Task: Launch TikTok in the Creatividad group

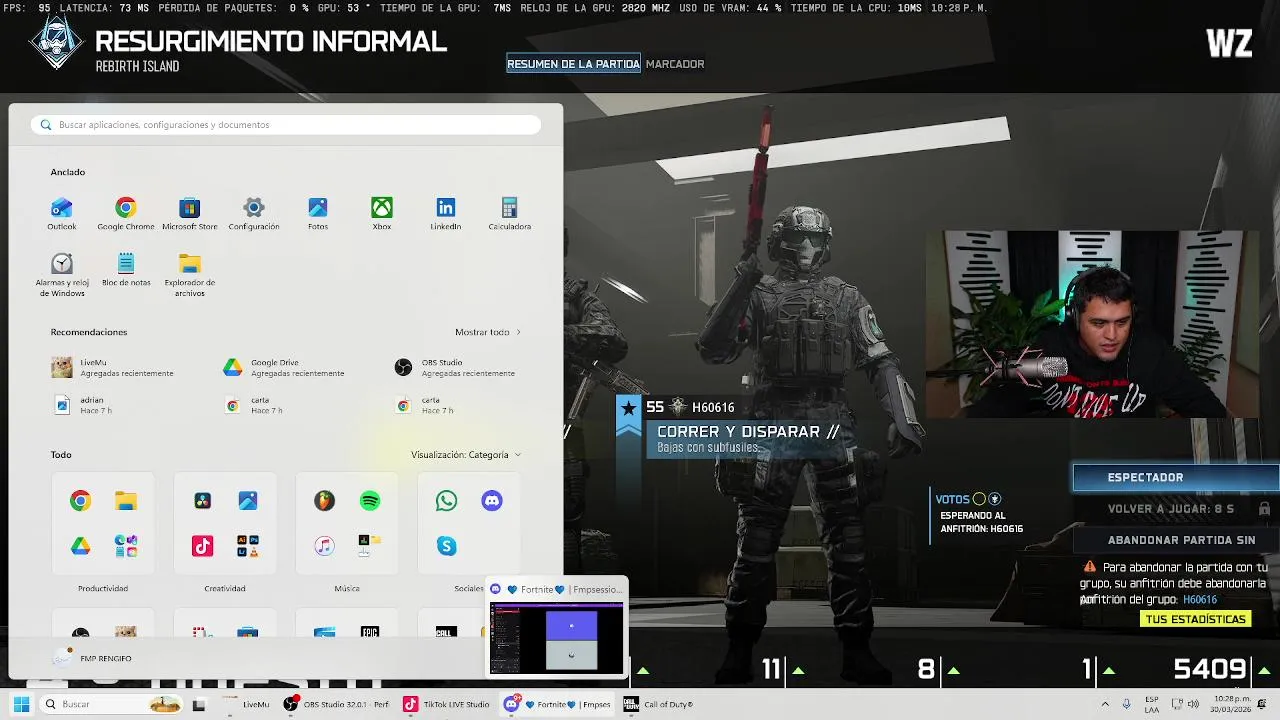Action: [x=202, y=546]
